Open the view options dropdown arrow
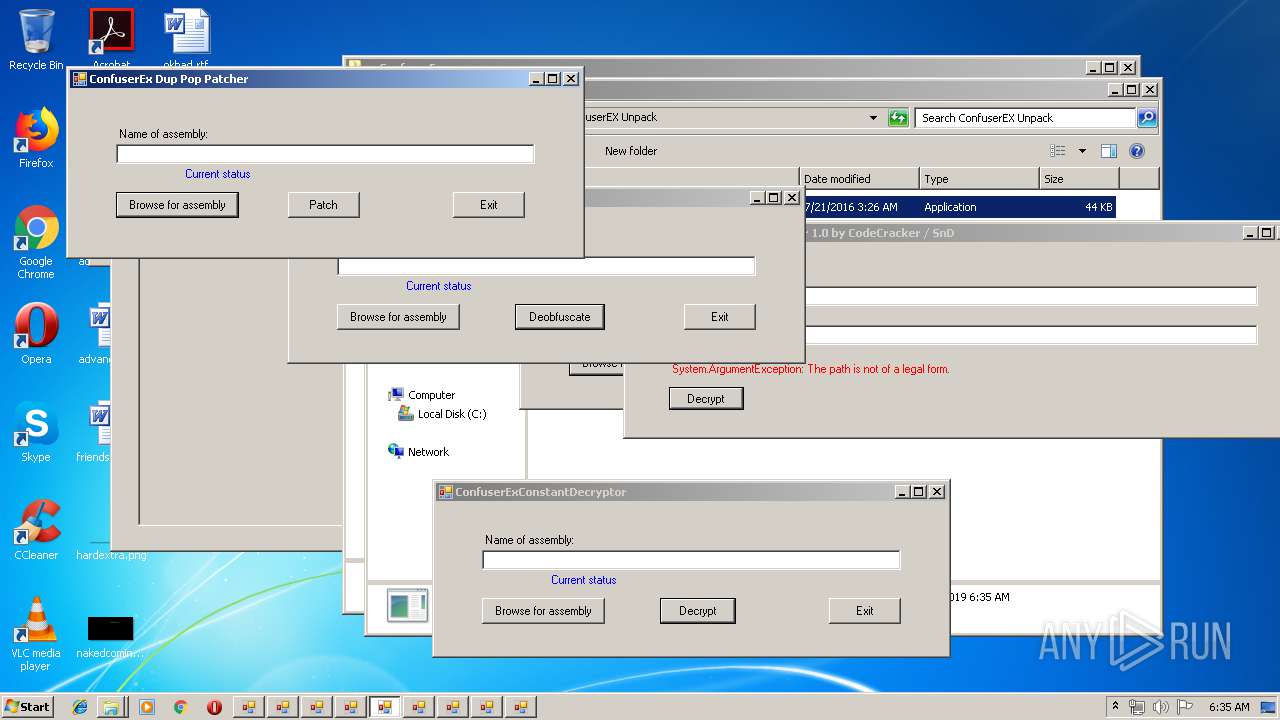This screenshot has height=720, width=1280. tap(1082, 151)
